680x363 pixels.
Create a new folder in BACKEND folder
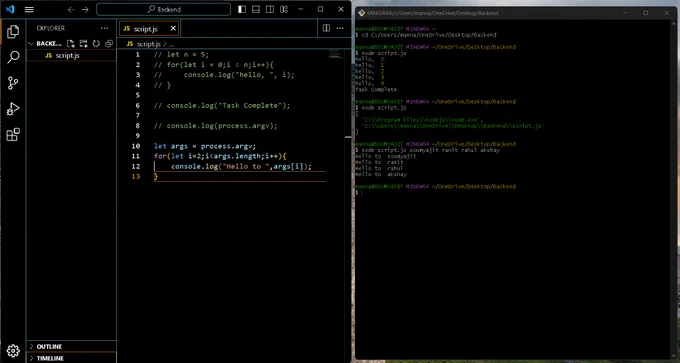click(x=83, y=43)
